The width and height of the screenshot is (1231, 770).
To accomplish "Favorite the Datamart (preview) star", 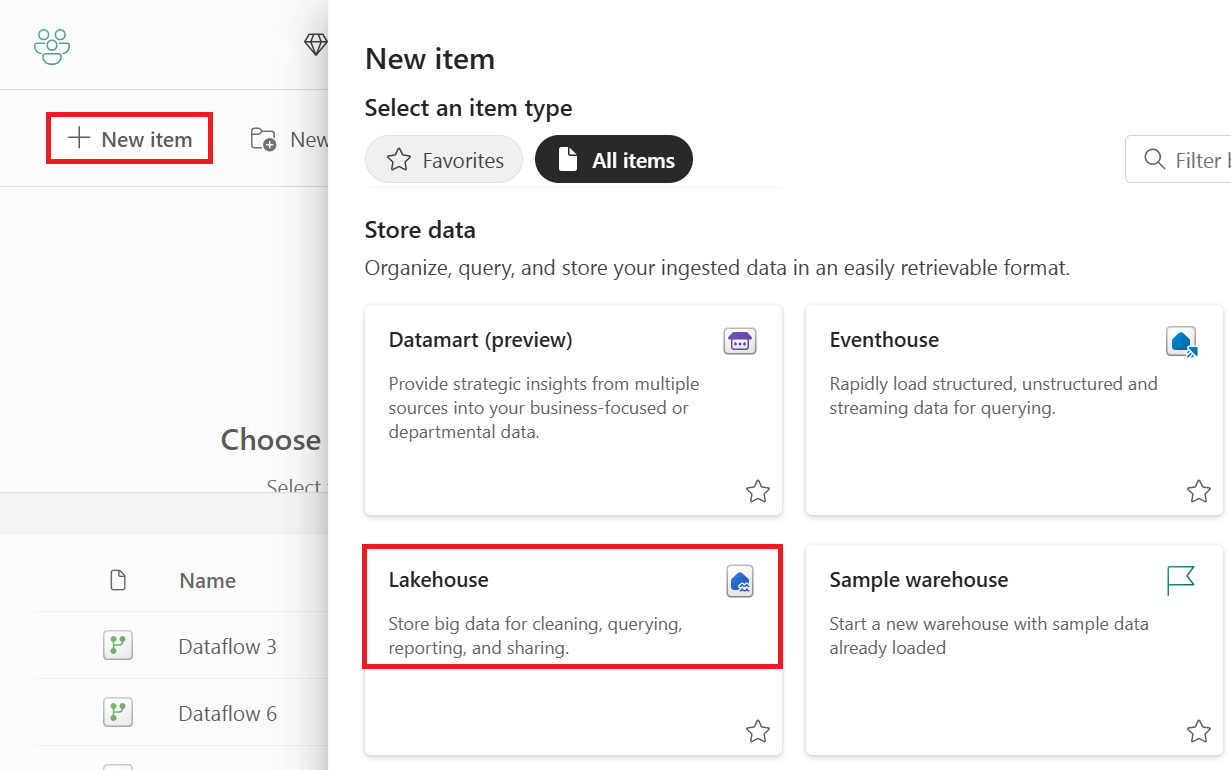I will click(758, 491).
